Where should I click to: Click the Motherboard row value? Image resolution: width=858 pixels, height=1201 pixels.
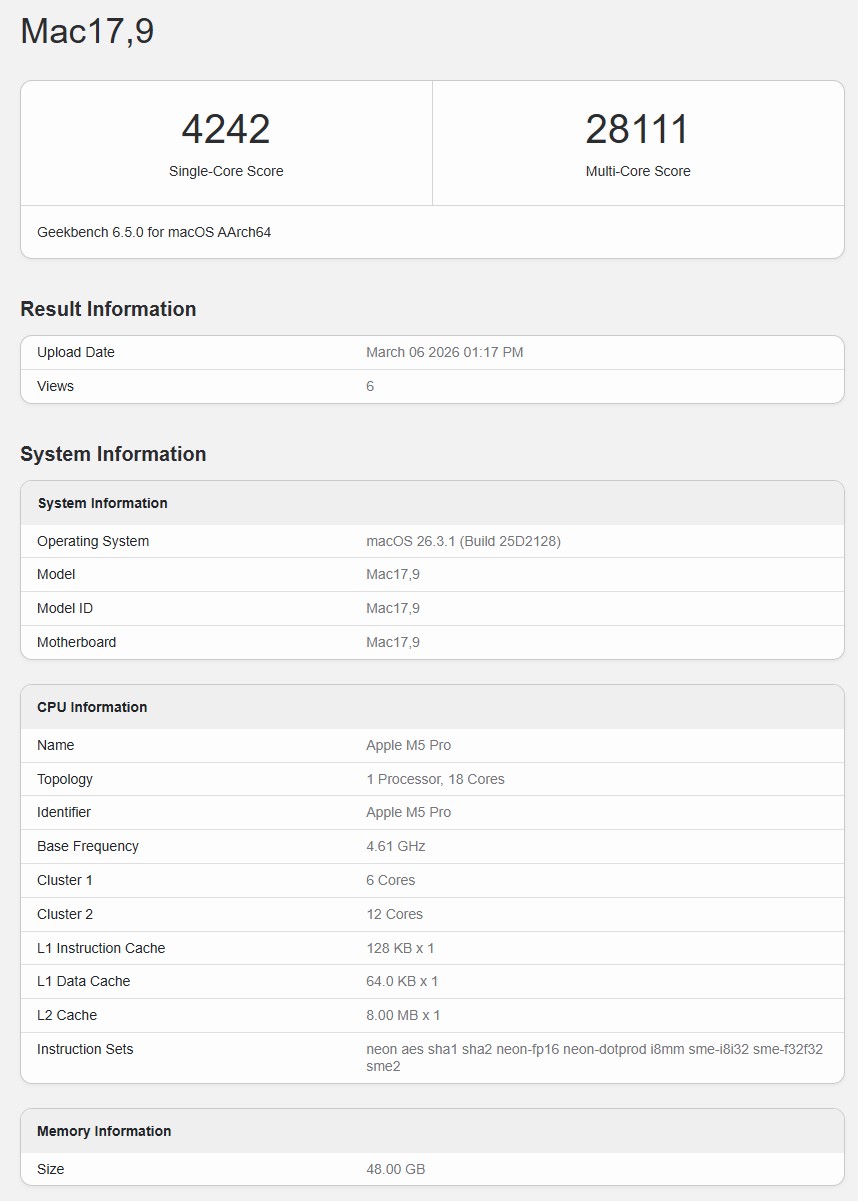click(x=393, y=642)
